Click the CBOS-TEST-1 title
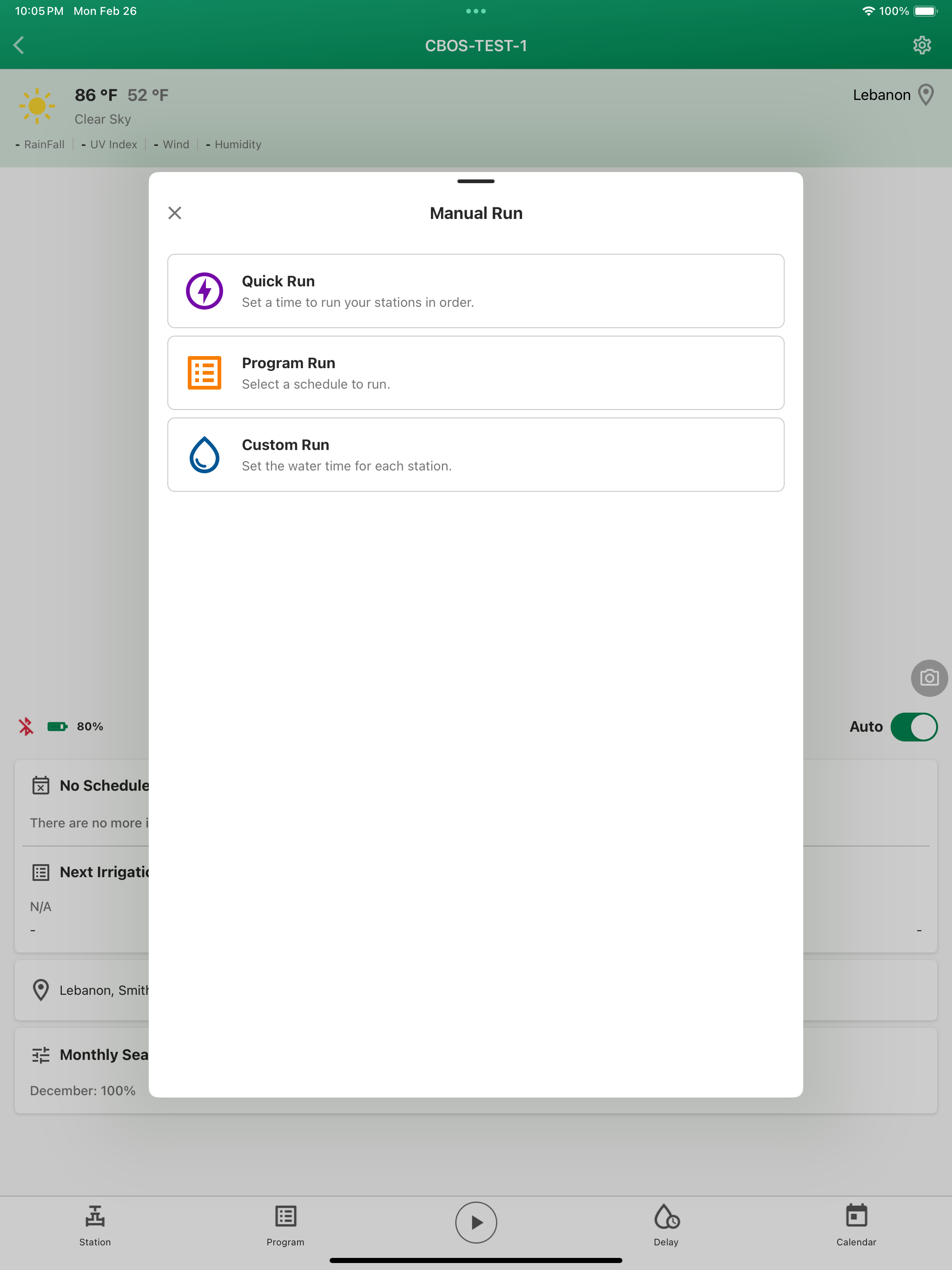Screen dimensions: 952x1270 476,46
